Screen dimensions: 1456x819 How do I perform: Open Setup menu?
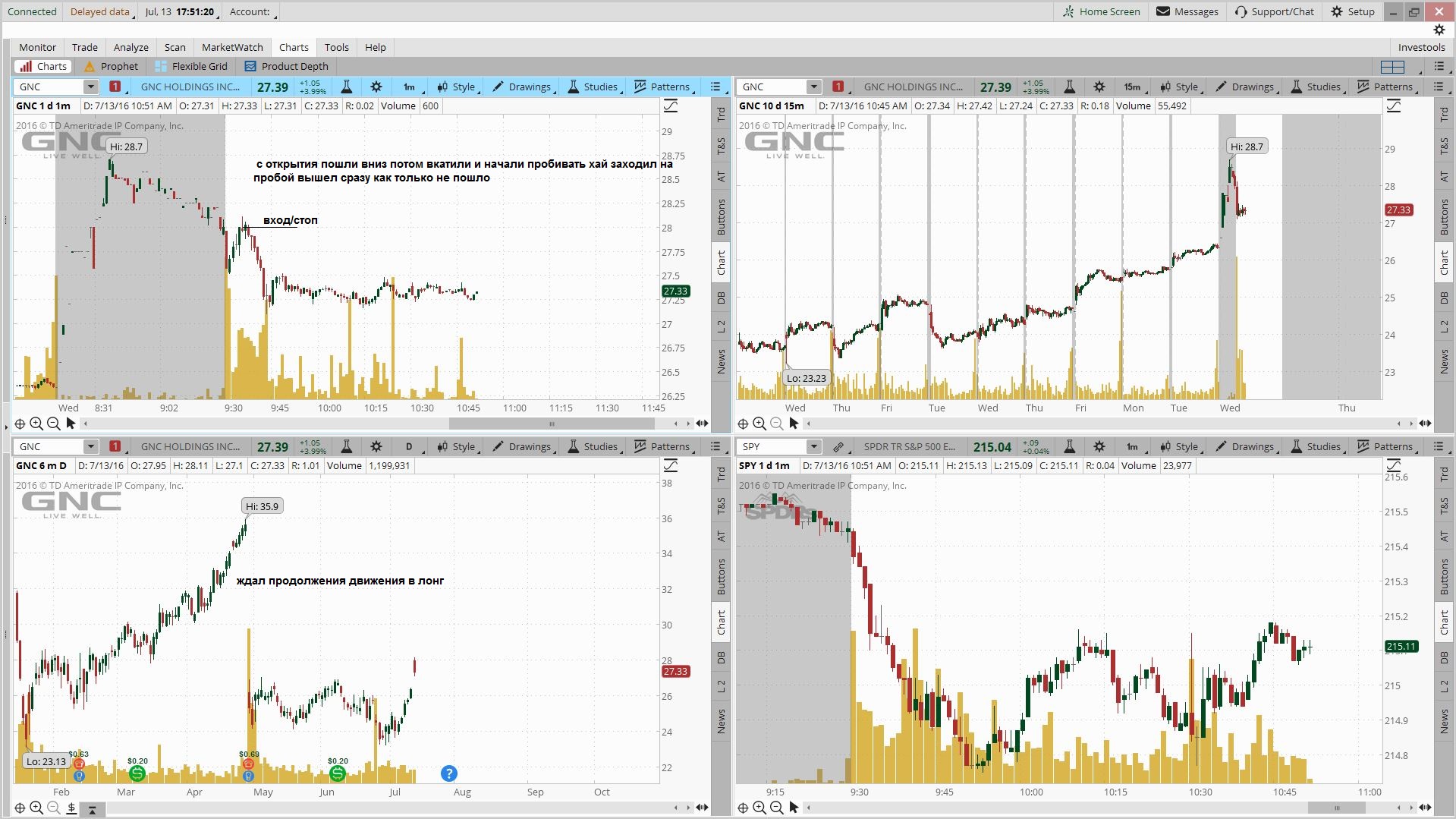pos(1353,11)
